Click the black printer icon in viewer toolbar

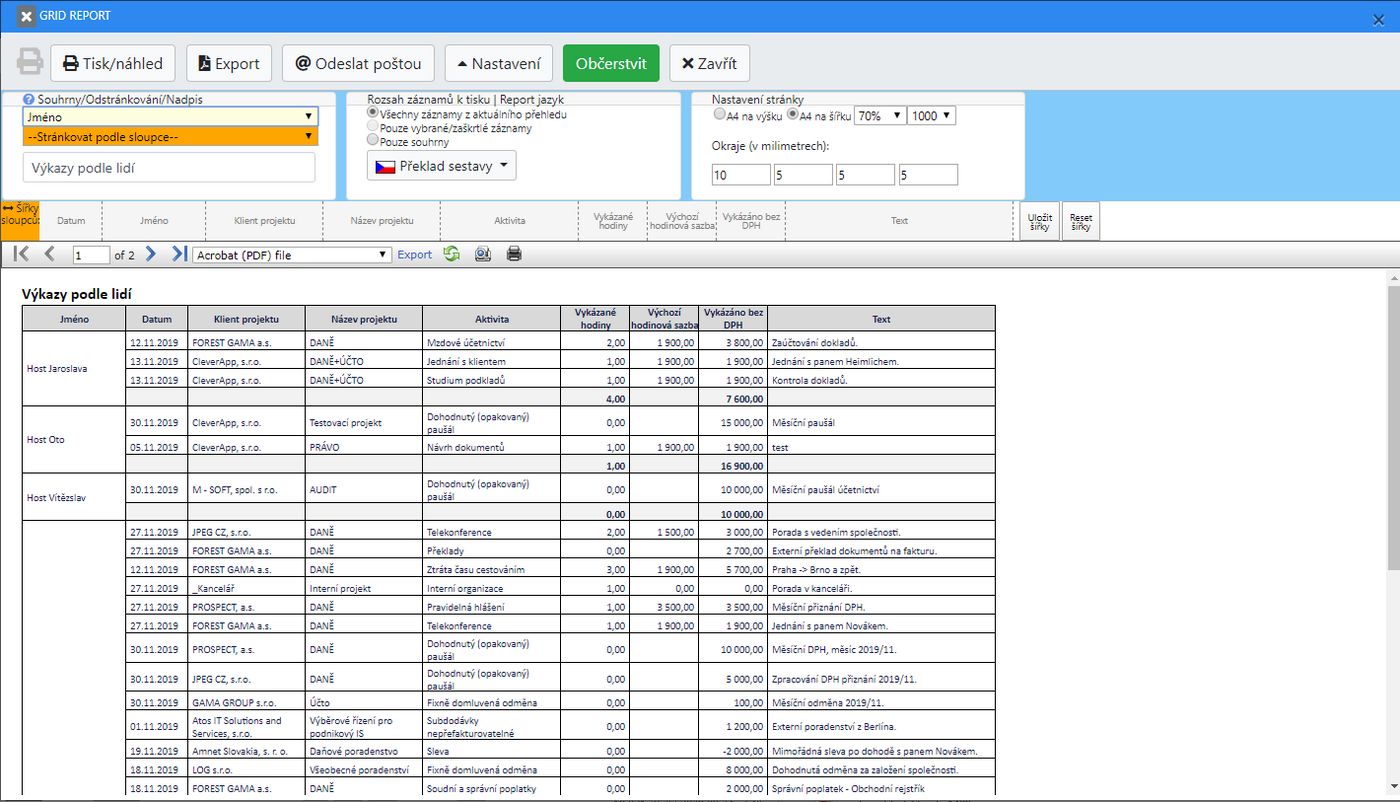514,254
